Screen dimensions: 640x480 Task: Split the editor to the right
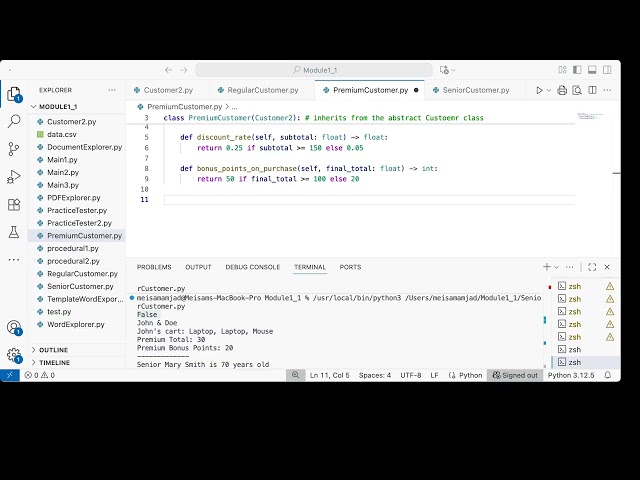[x=592, y=90]
